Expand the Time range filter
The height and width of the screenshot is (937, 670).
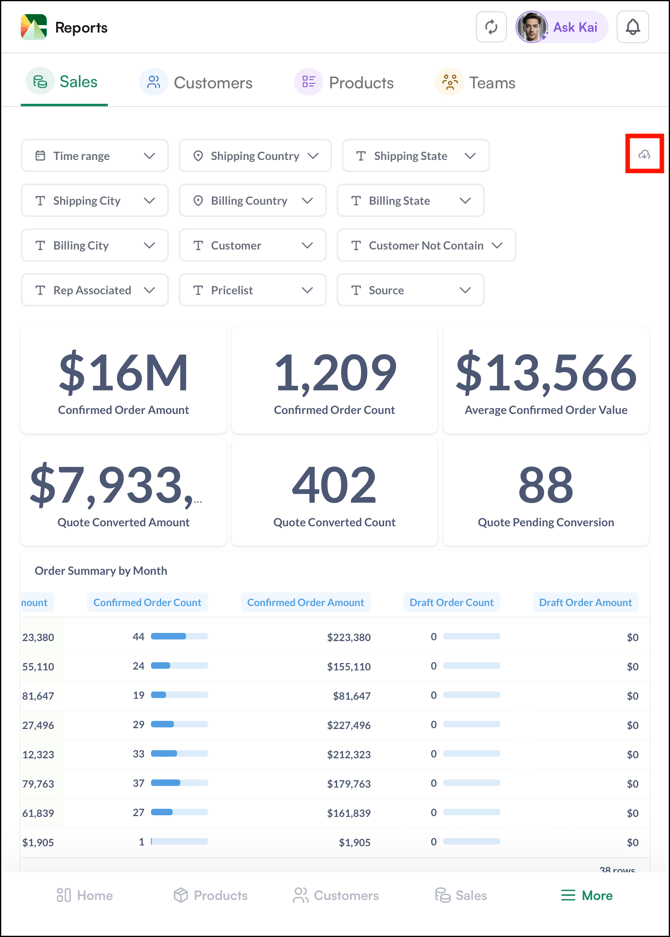click(95, 156)
